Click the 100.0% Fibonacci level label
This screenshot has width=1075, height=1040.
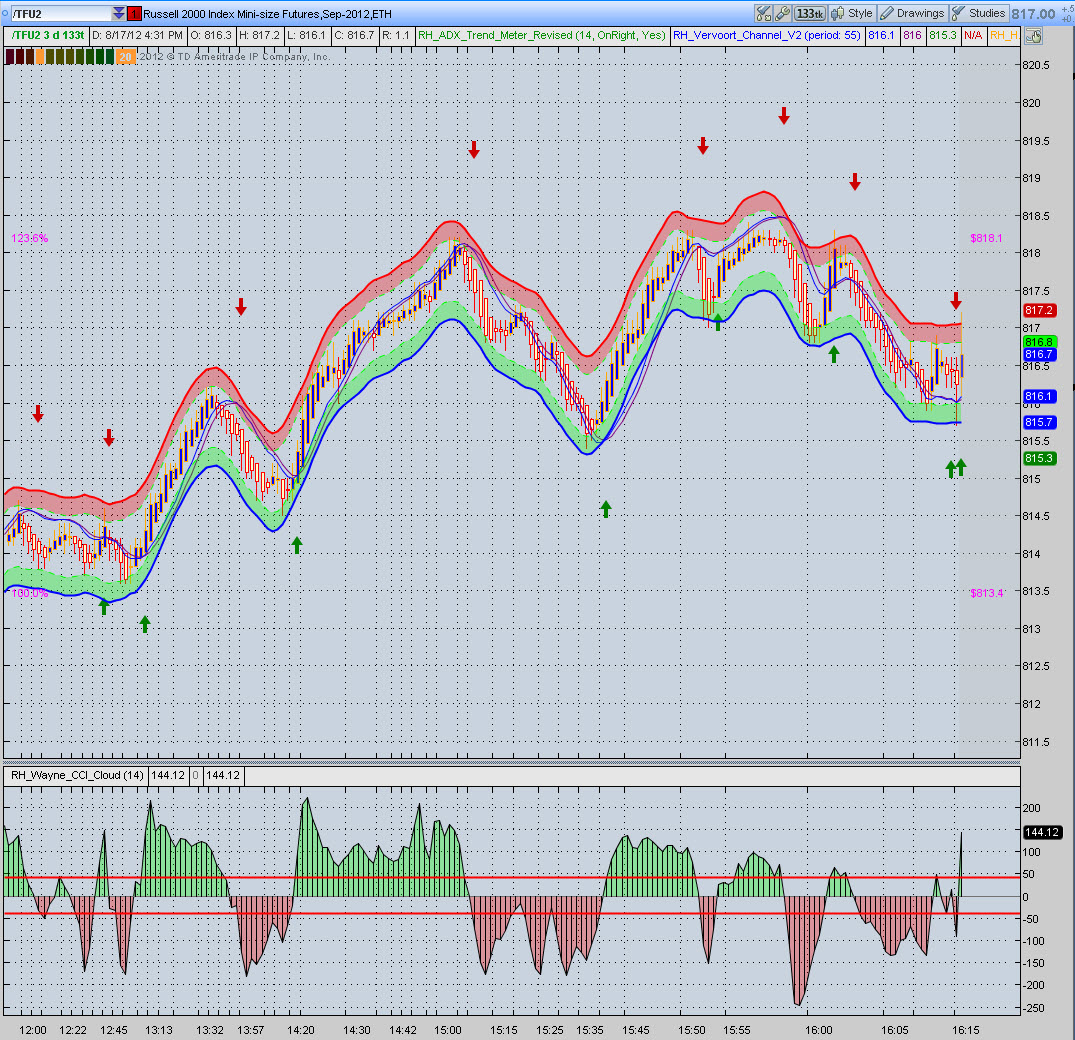29,593
